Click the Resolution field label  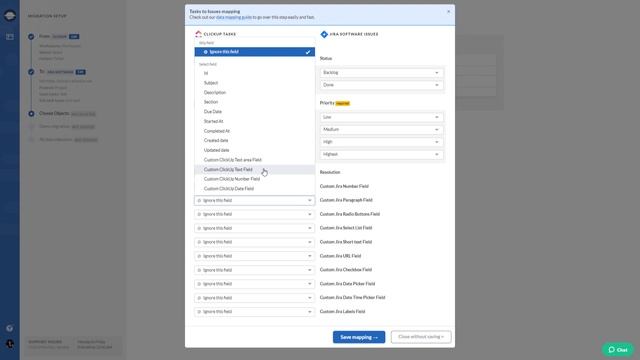[x=330, y=172]
